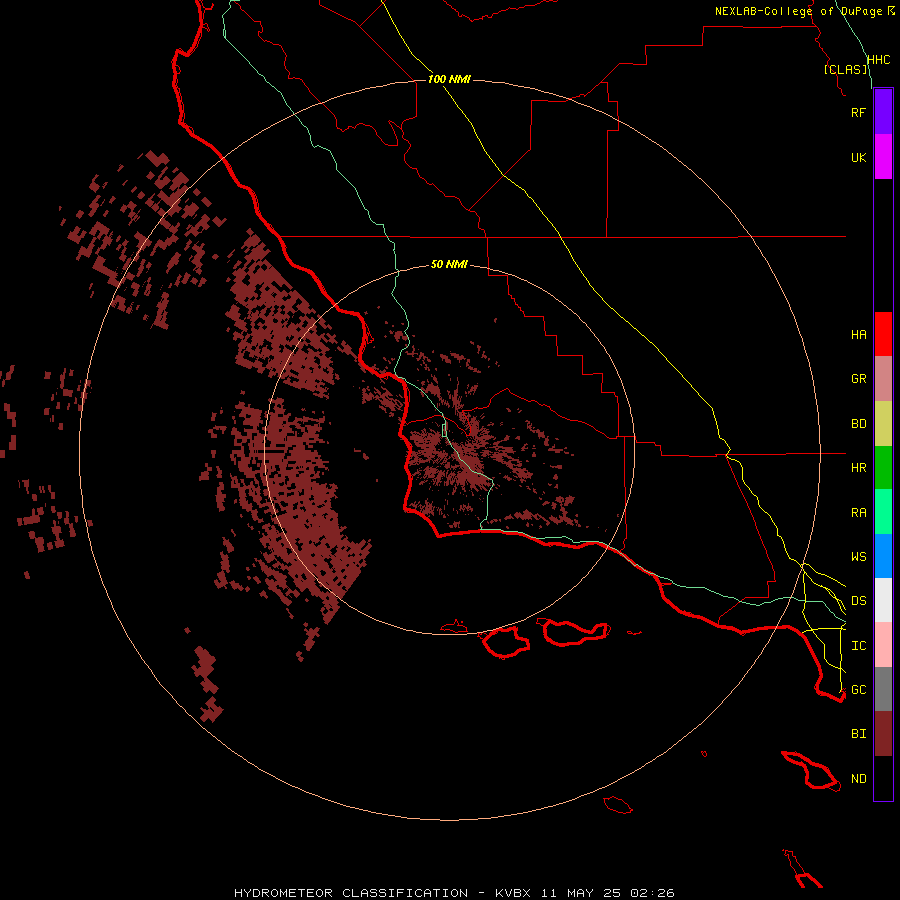Click the "RA" legend label
Screen dimensions: 900x900
click(858, 513)
